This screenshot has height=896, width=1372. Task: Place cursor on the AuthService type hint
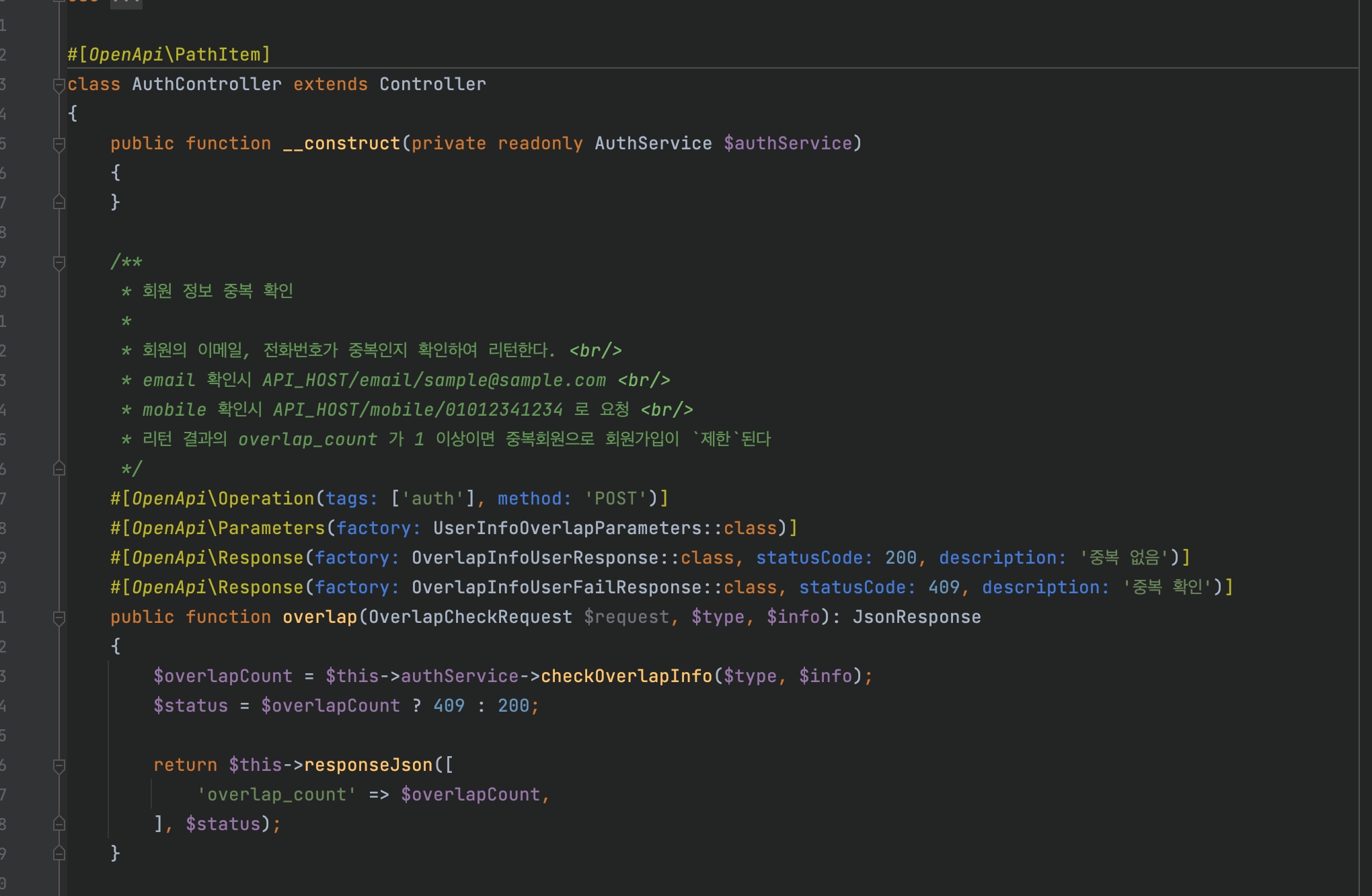[x=652, y=143]
